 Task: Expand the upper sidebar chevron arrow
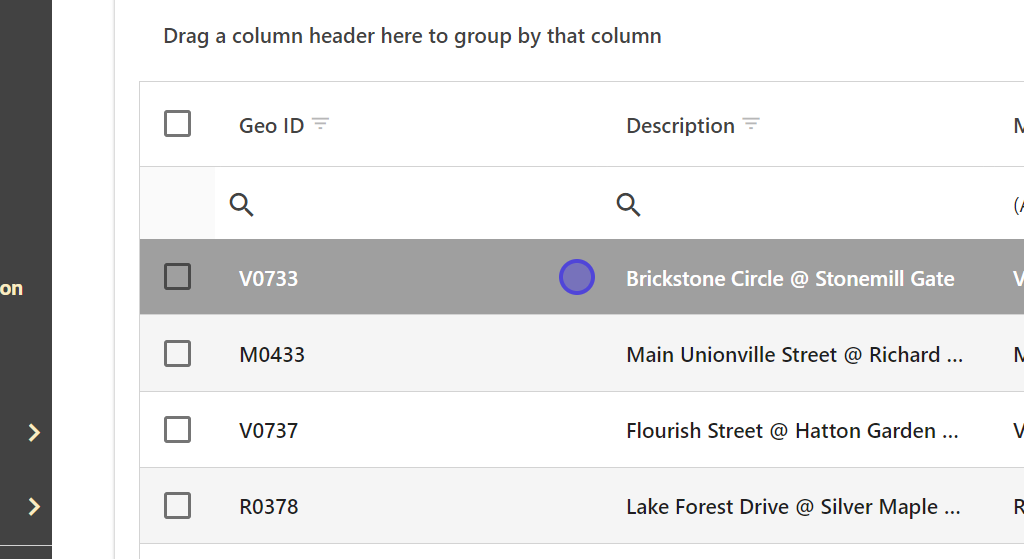[34, 432]
